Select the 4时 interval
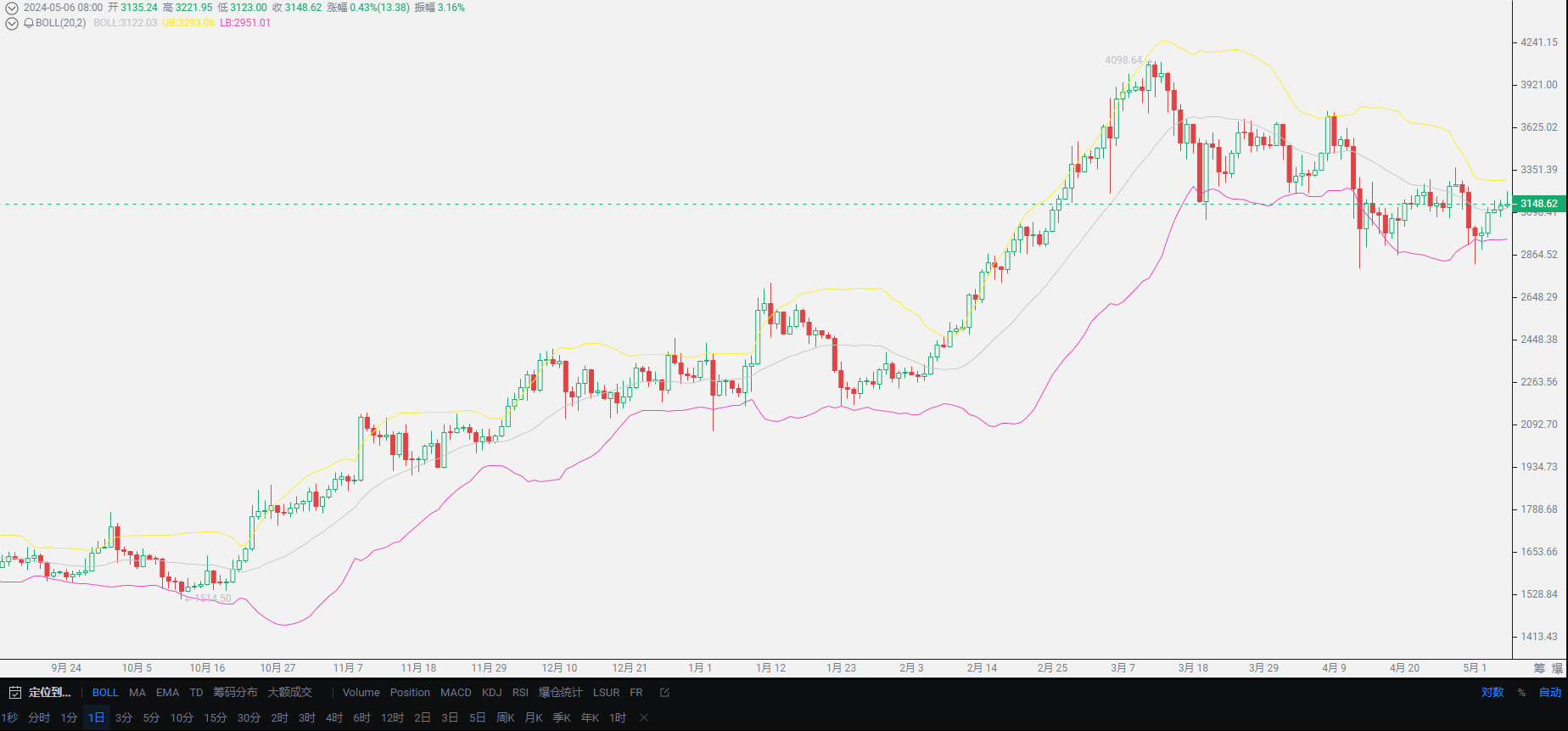This screenshot has height=731, width=1568. [334, 718]
